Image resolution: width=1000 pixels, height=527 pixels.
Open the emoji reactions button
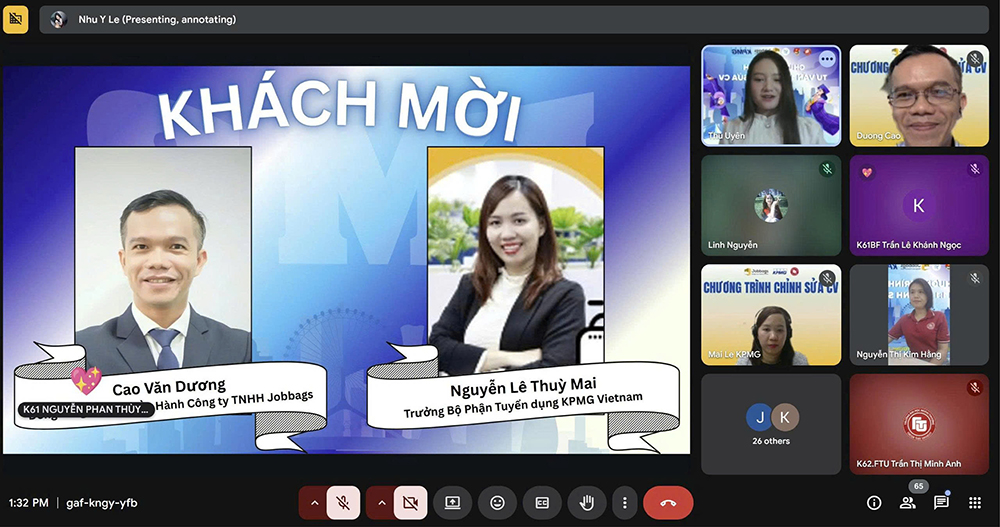(x=497, y=503)
